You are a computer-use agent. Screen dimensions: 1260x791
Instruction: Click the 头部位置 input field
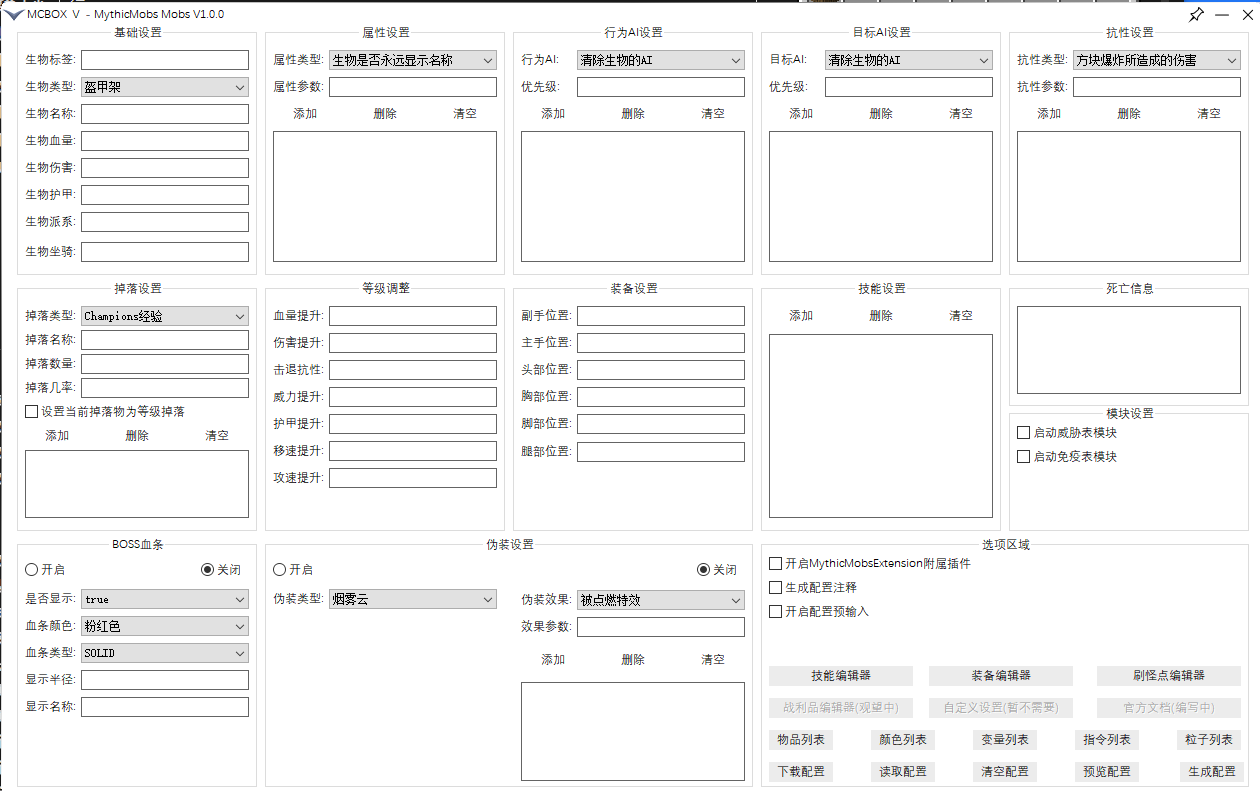click(661, 370)
